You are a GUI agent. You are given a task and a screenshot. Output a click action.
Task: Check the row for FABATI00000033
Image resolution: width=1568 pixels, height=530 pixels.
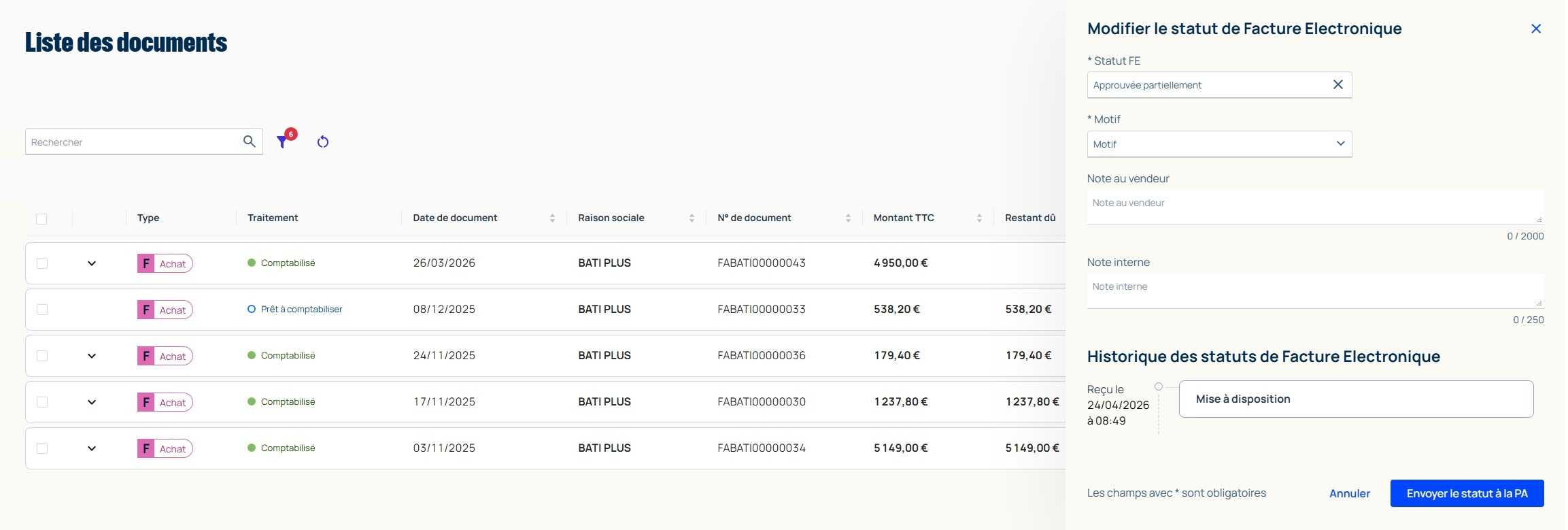coord(42,310)
